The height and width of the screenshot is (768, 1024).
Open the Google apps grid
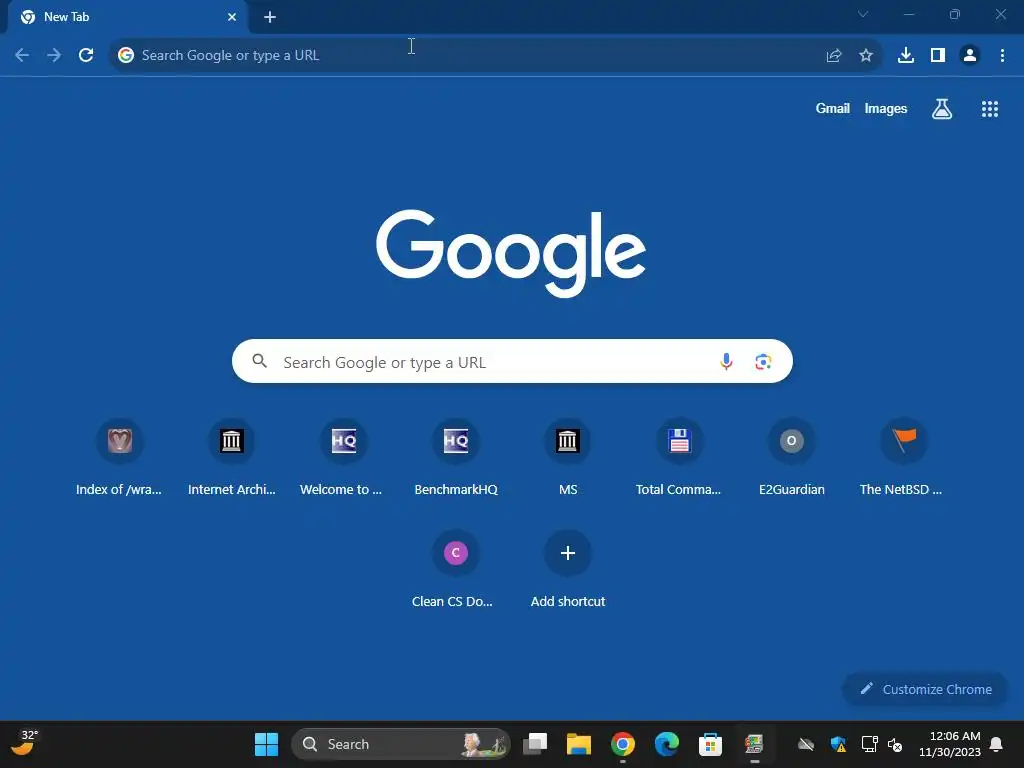[x=990, y=109]
